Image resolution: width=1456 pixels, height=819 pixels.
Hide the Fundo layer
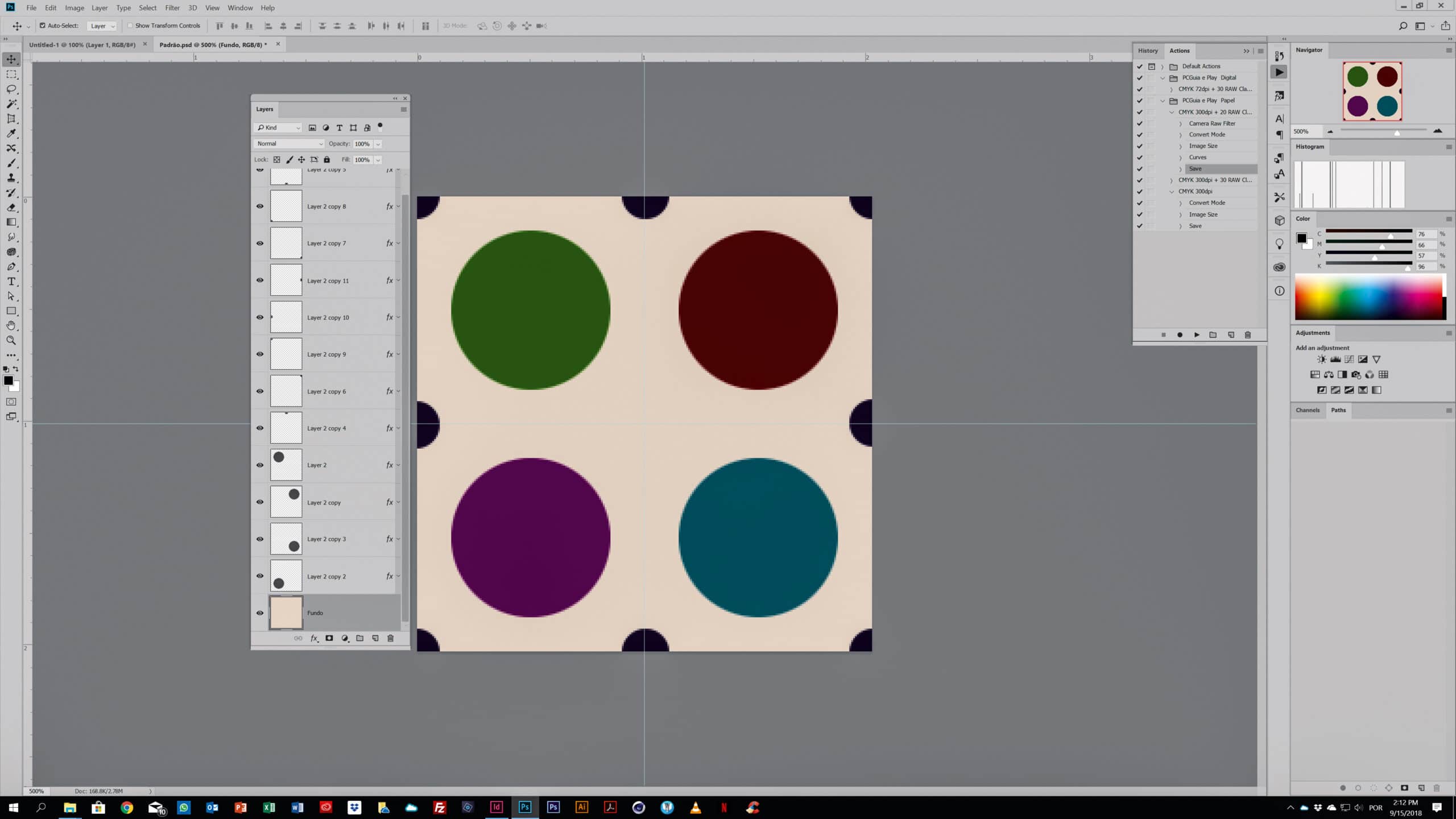click(x=260, y=613)
